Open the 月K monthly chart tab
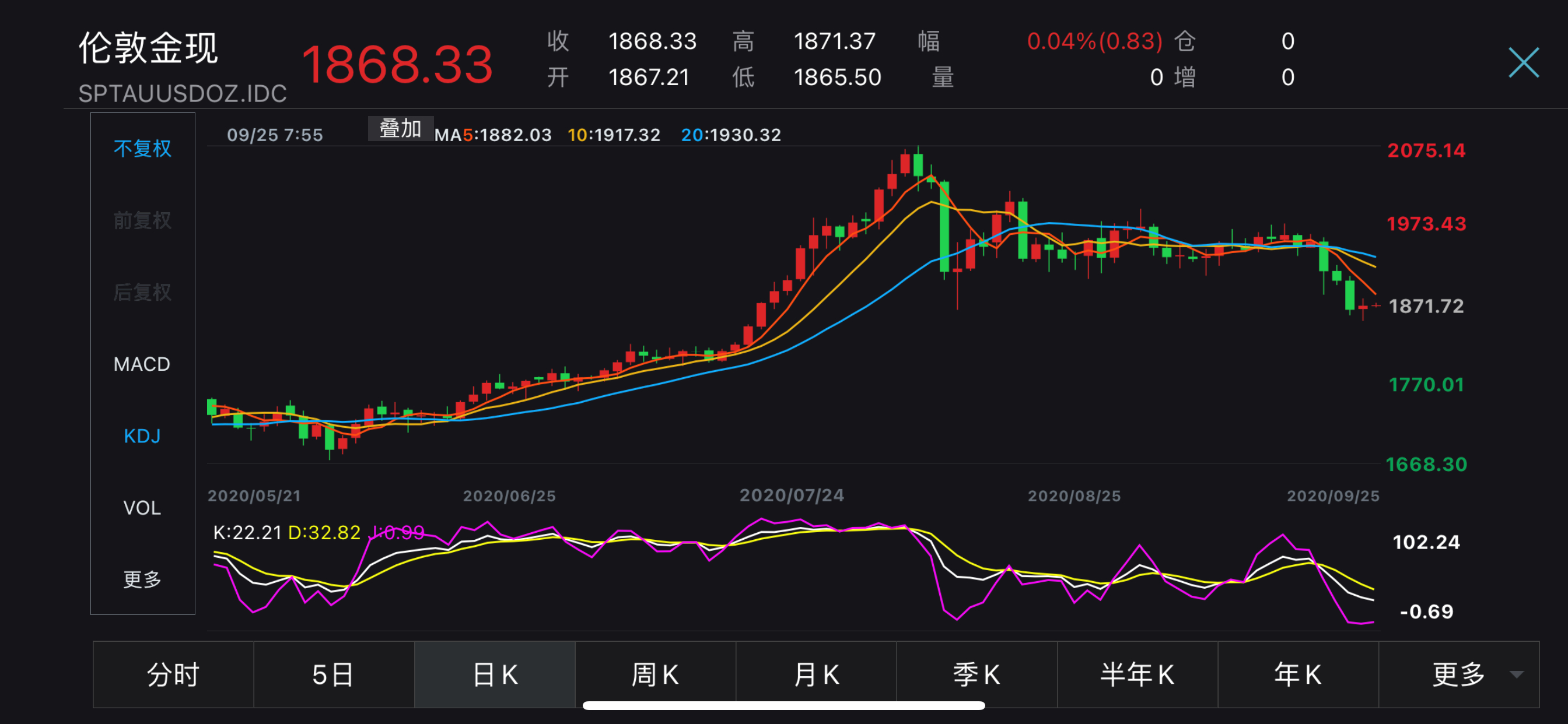The image size is (1568, 724). point(815,674)
